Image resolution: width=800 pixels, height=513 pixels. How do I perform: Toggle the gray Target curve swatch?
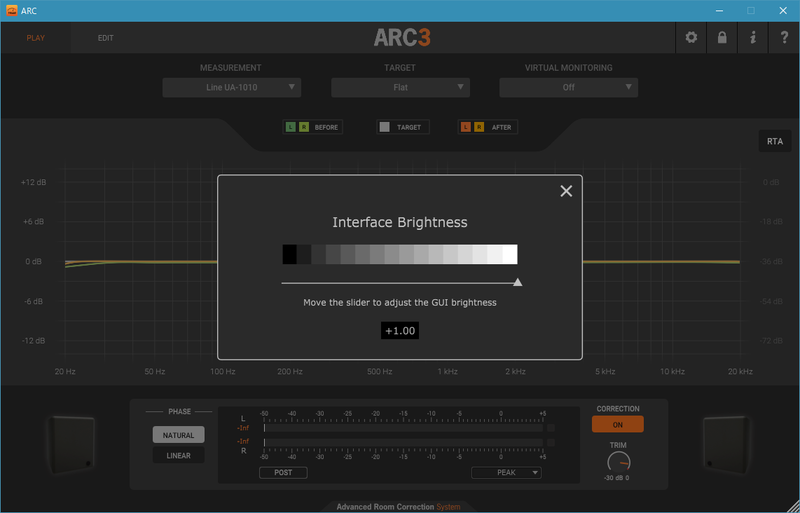(x=385, y=127)
